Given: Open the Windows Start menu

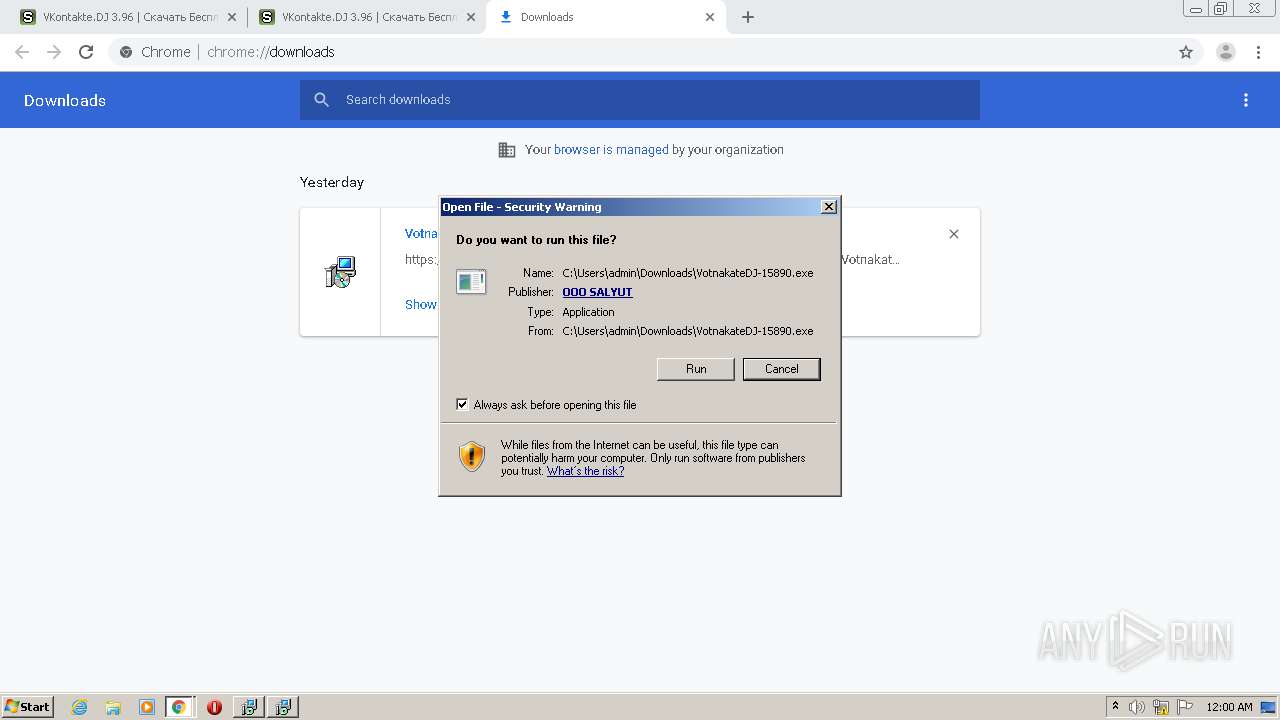Looking at the screenshot, I should tap(28, 706).
